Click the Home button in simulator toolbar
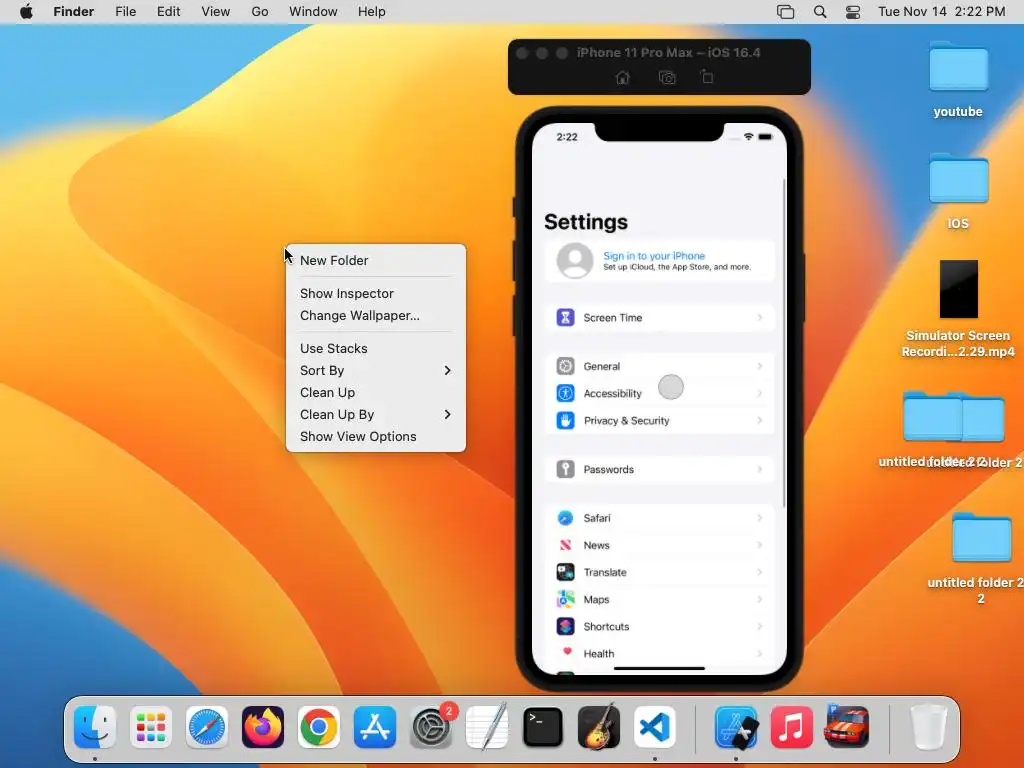The width and height of the screenshot is (1024, 768). [x=622, y=78]
